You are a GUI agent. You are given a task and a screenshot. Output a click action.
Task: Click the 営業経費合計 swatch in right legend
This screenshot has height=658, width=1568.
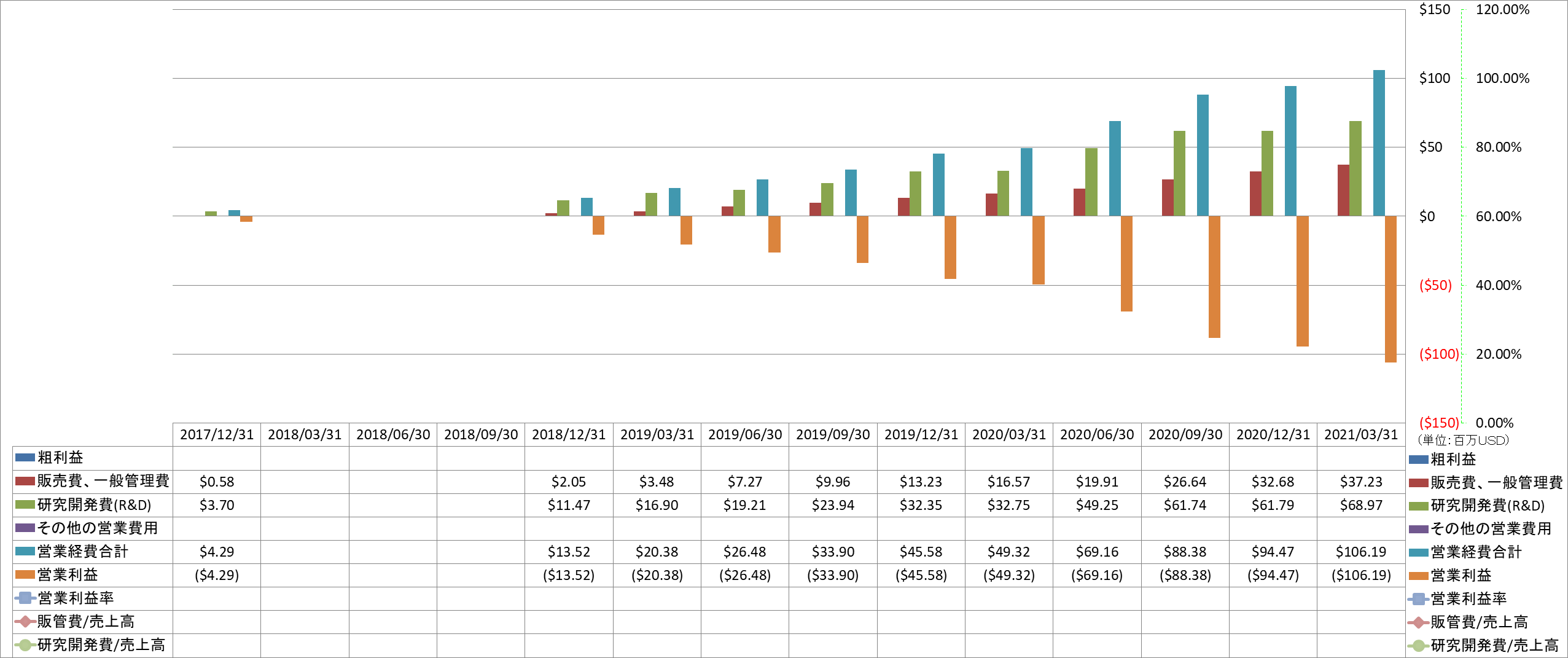point(1419,552)
